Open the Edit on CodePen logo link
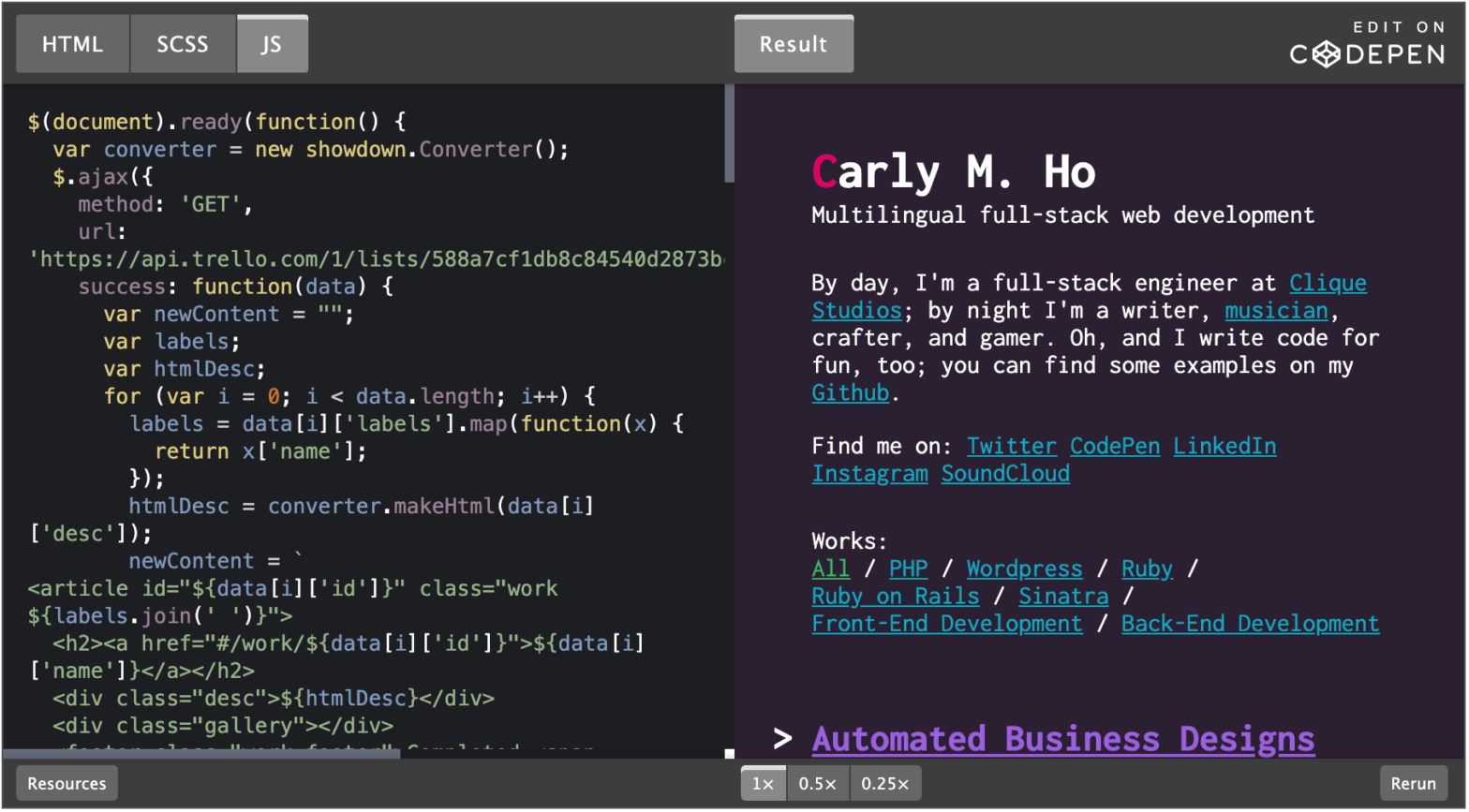The image size is (1469, 812). point(1367,44)
